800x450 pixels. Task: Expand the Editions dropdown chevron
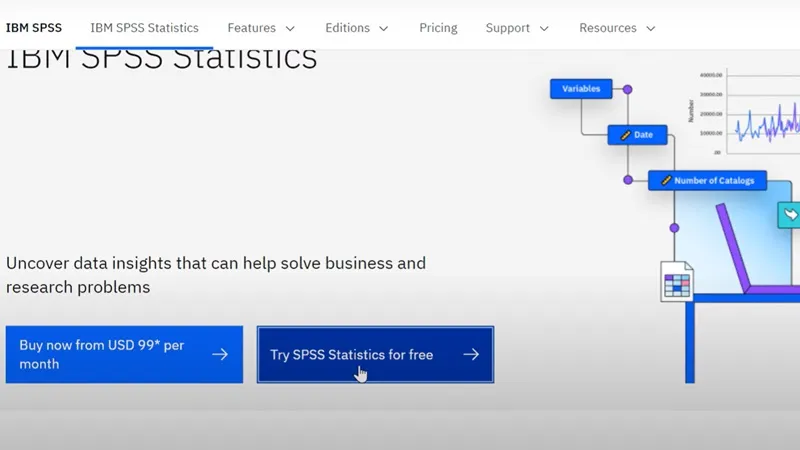384,28
